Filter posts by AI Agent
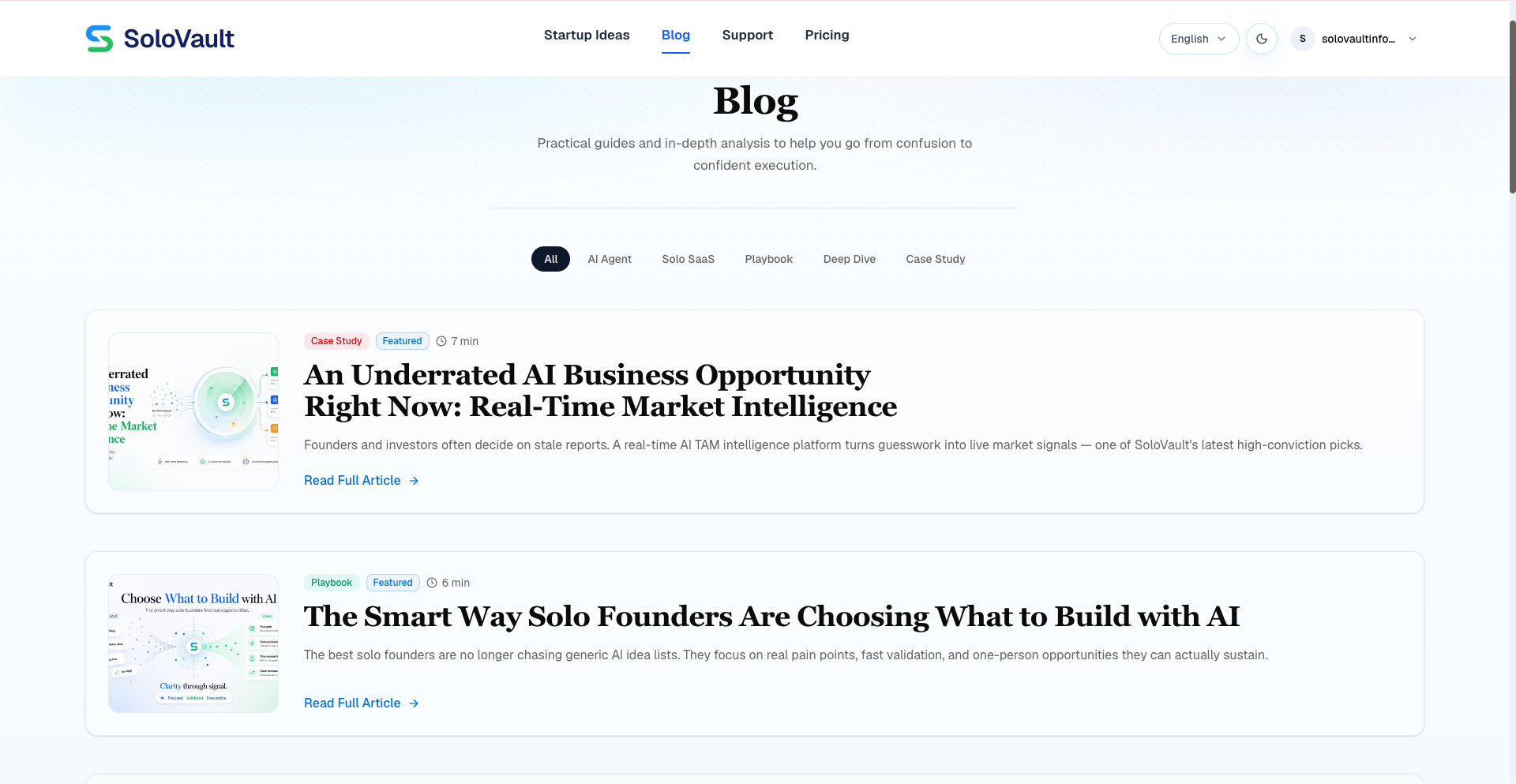Image resolution: width=1516 pixels, height=784 pixels. click(610, 259)
